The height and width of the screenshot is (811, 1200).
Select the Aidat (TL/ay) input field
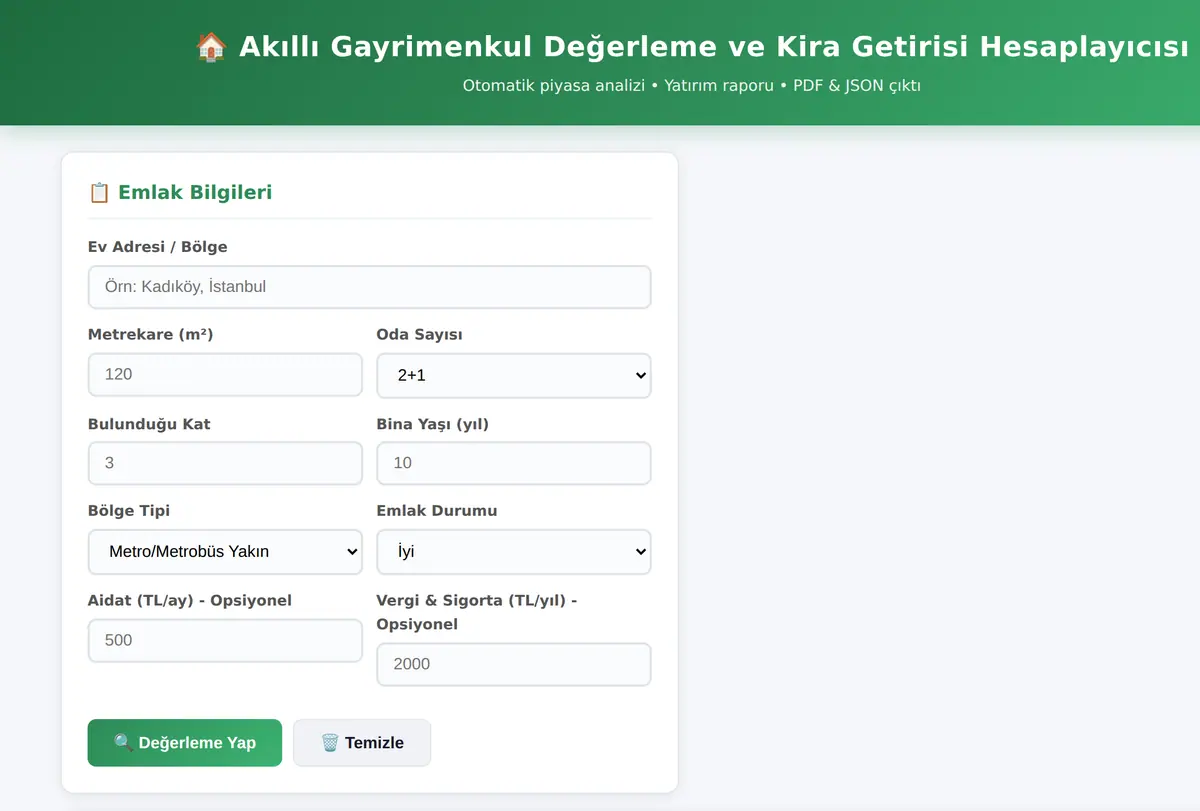[x=225, y=641]
